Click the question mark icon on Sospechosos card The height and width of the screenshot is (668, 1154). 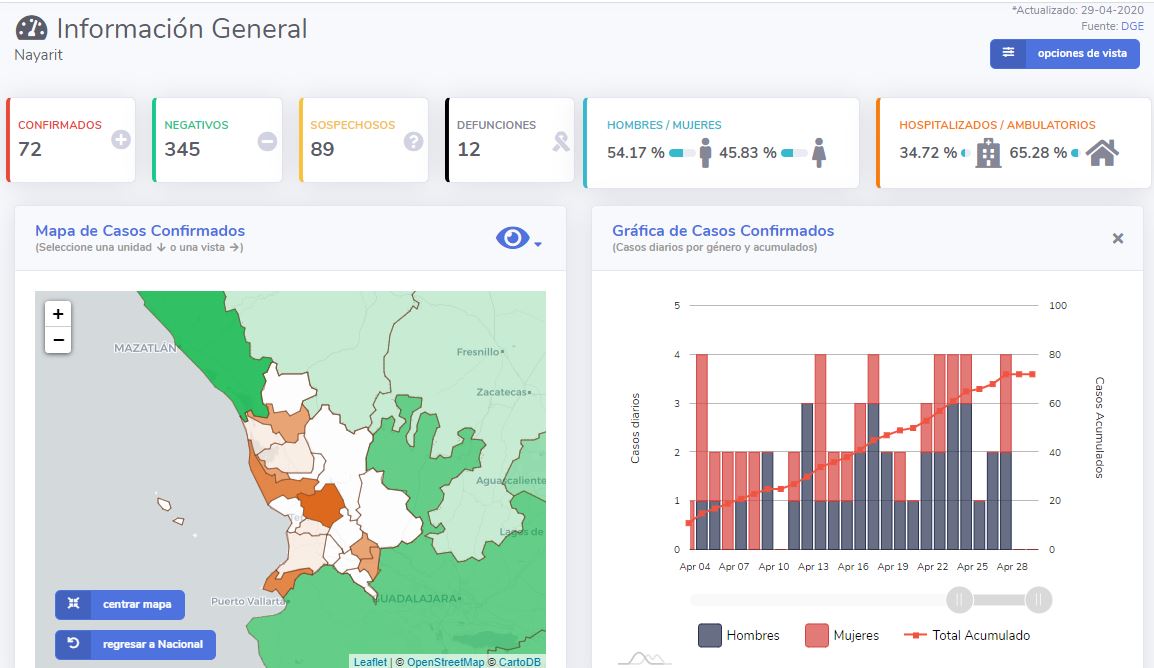413,141
